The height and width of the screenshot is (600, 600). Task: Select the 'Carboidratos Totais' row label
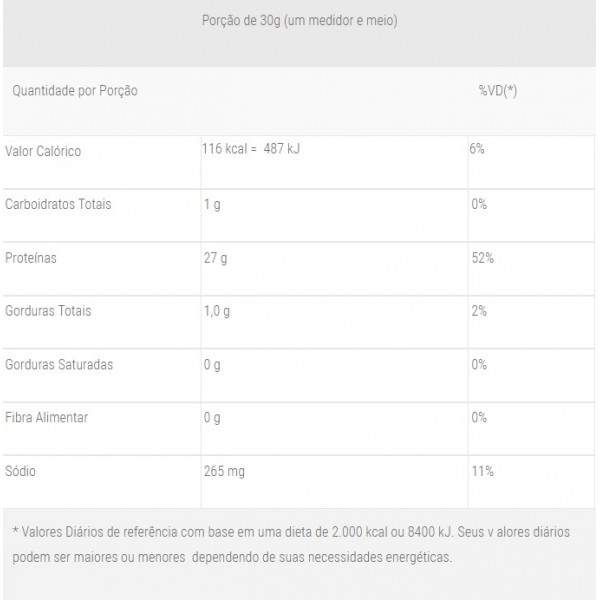click(x=59, y=204)
